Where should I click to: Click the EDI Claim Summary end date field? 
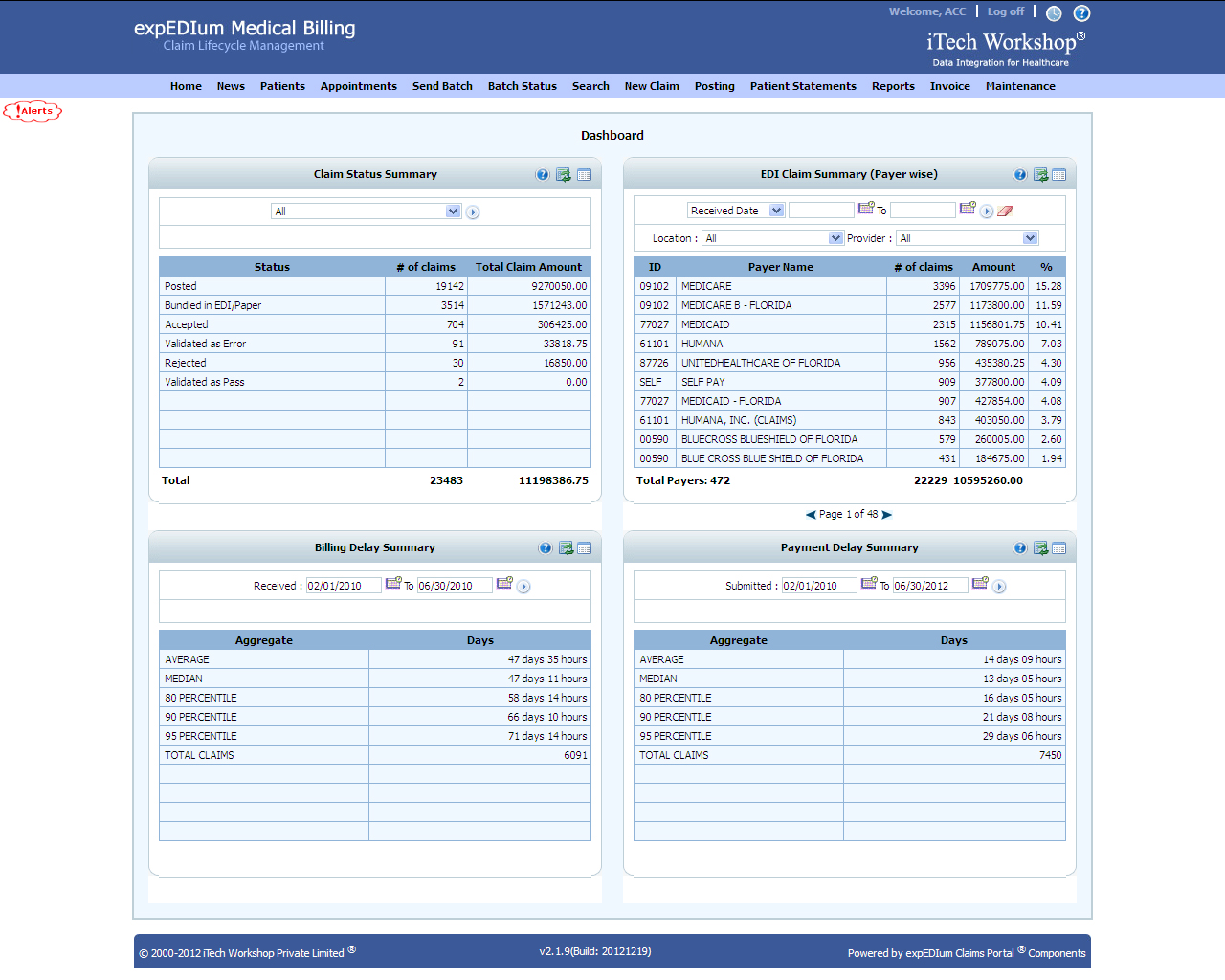[x=923, y=210]
